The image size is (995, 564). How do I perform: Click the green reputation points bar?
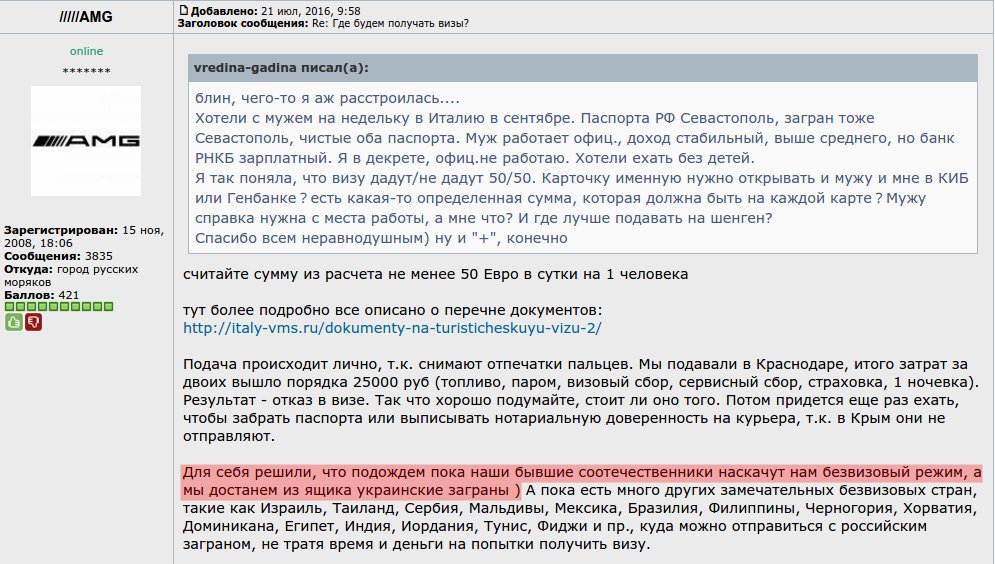pos(59,307)
